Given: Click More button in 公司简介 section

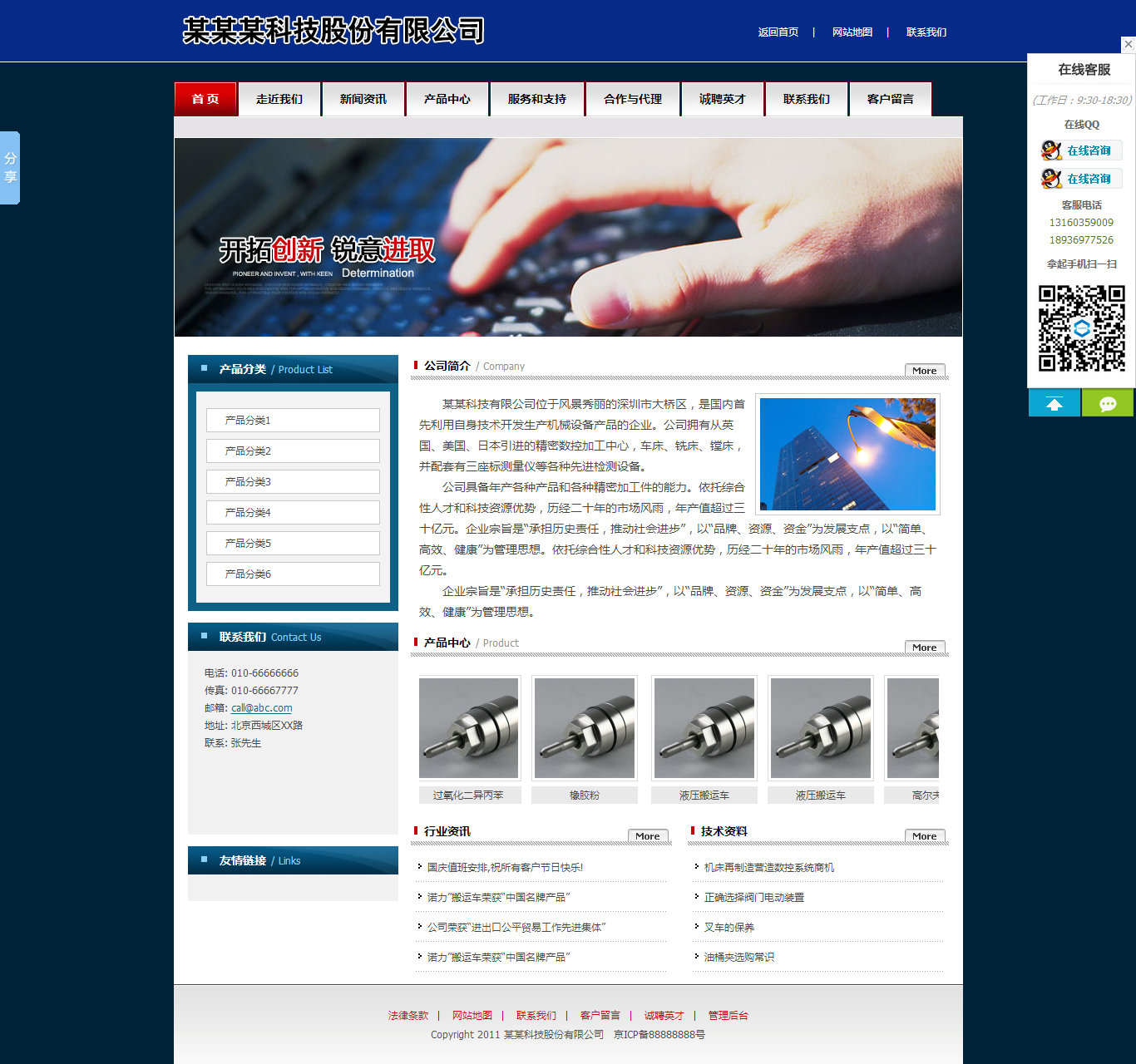Looking at the screenshot, I should pyautogui.click(x=924, y=371).
